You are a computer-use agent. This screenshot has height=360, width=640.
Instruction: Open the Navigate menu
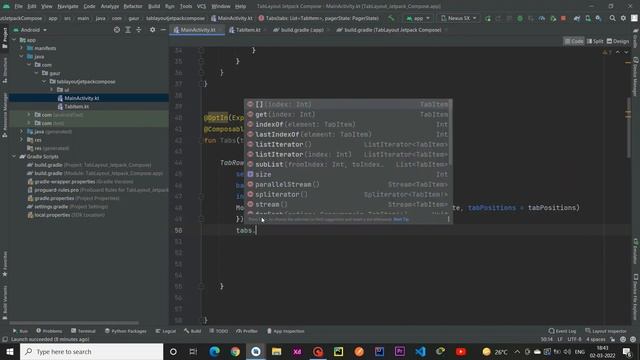click(68, 6)
